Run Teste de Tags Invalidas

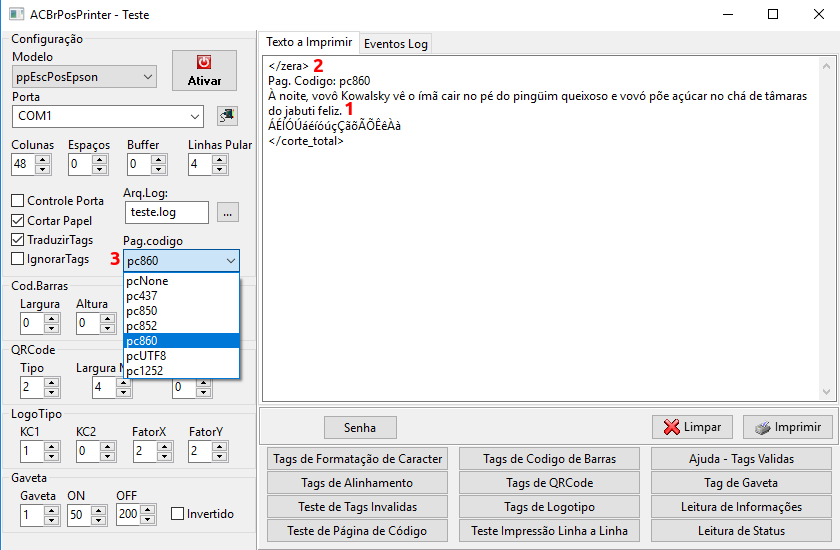tap(357, 507)
